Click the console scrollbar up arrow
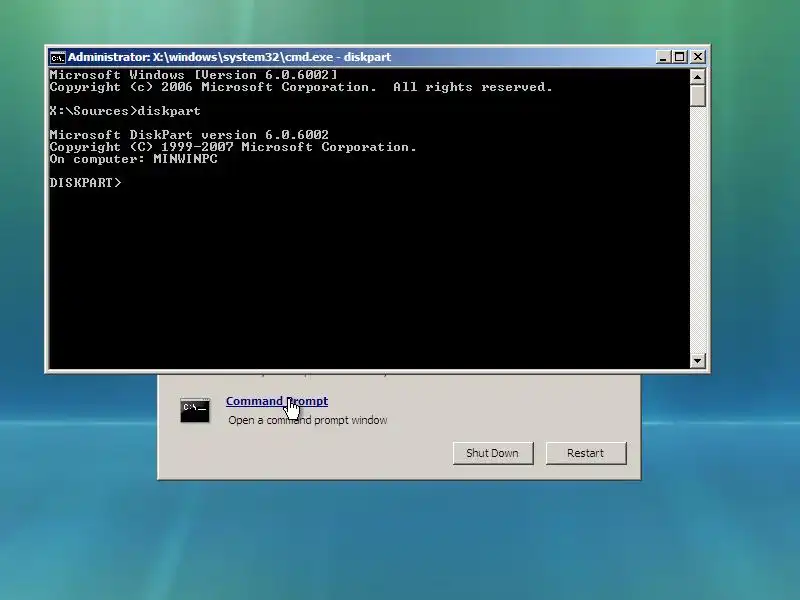Screen dimensions: 800x600 point(697,77)
